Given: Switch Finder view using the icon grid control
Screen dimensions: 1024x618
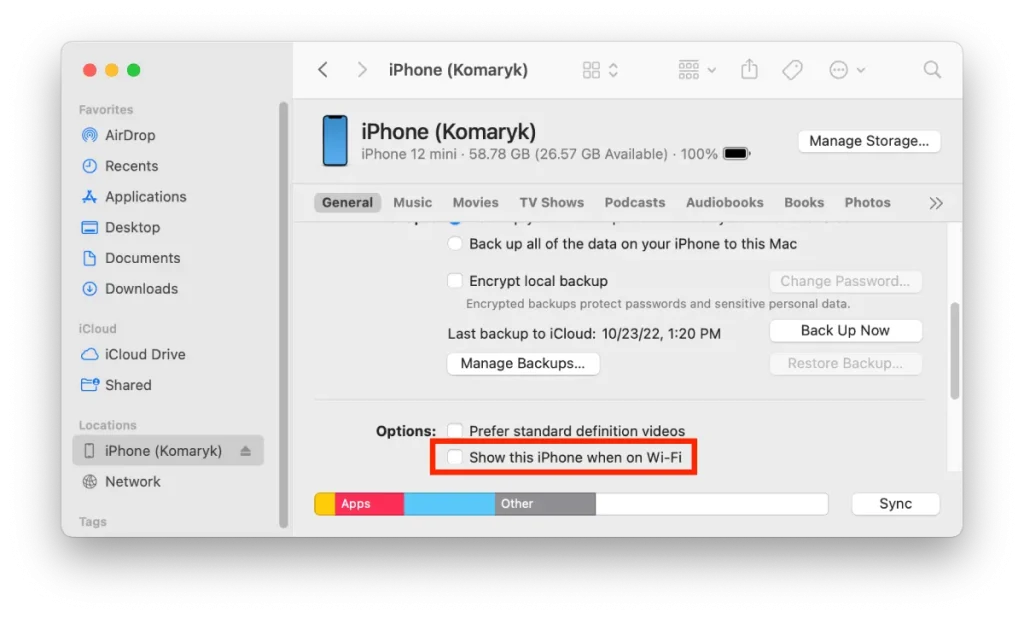Looking at the screenshot, I should tap(600, 70).
